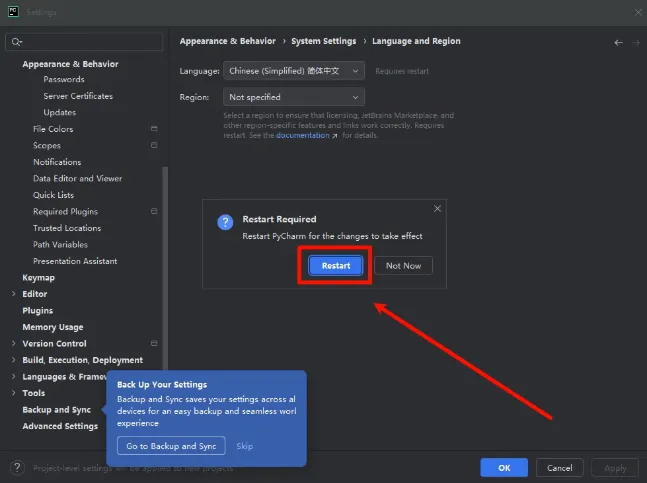647x483 pixels.
Task: Close the Restart Required dialog with X
Action: click(437, 209)
